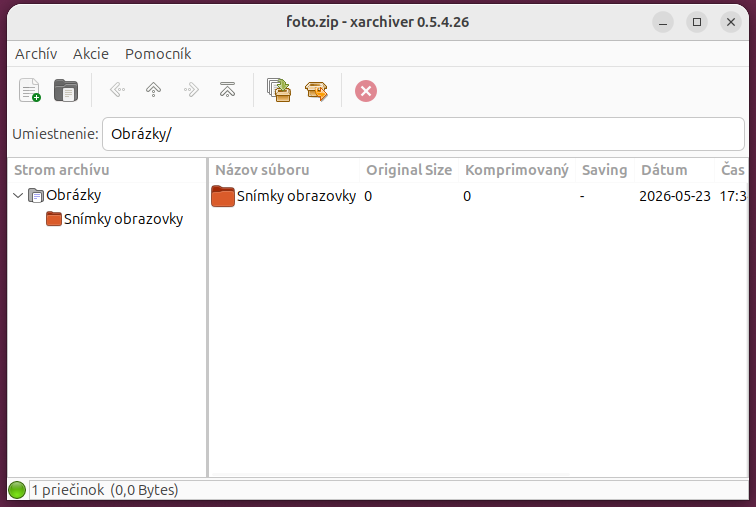Sort by Názov súboru column header

point(284,170)
